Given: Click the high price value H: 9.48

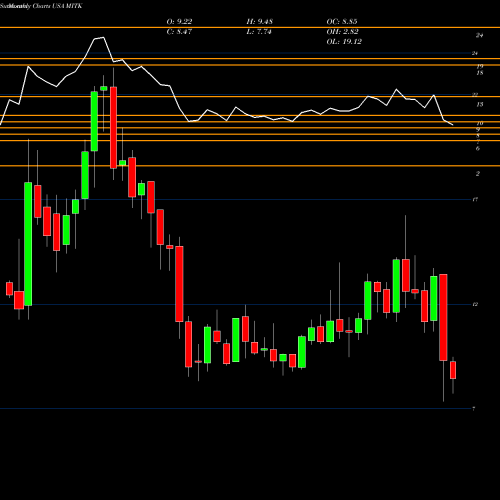Looking at the screenshot, I should point(260,22).
